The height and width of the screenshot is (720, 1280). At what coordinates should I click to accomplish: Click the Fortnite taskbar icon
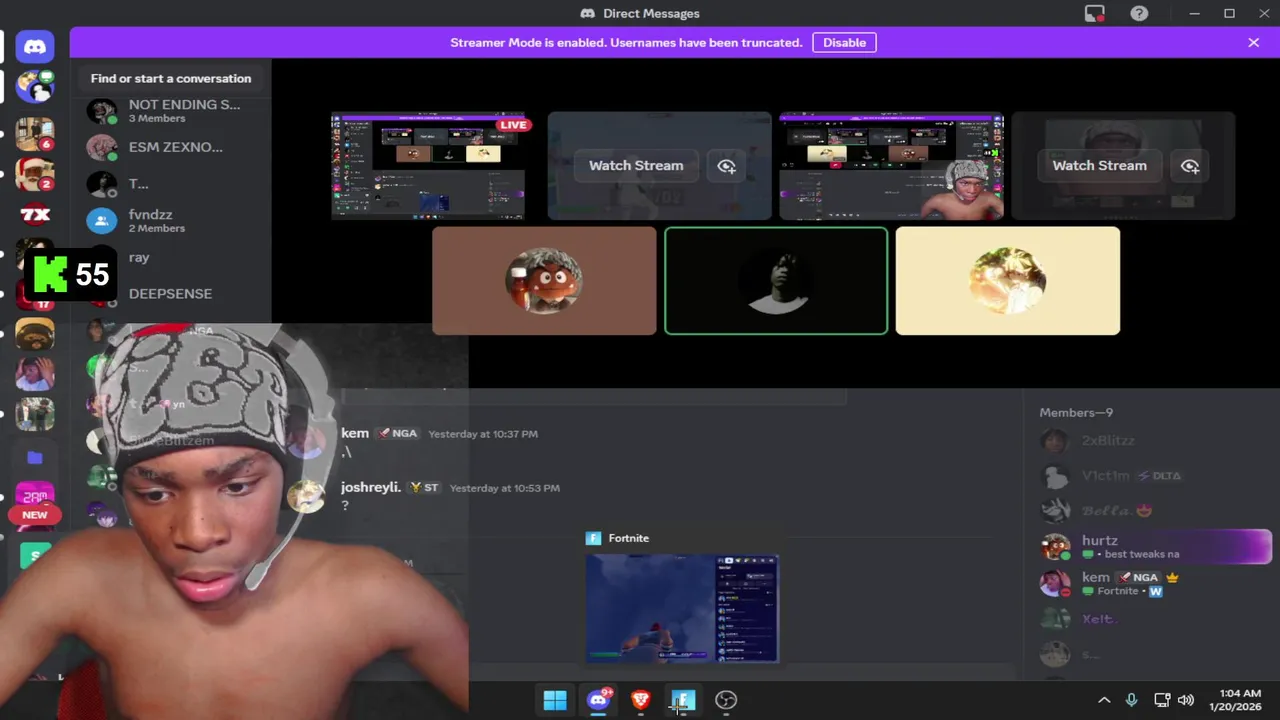[683, 700]
